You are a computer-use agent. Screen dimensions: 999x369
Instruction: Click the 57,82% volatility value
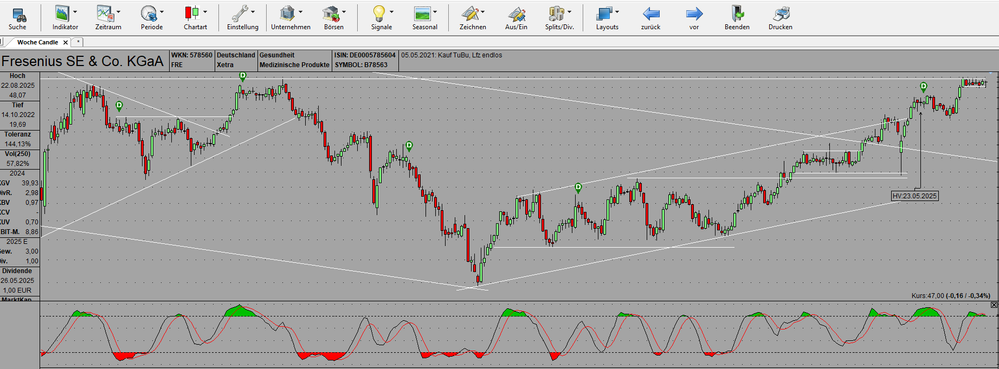[18, 164]
